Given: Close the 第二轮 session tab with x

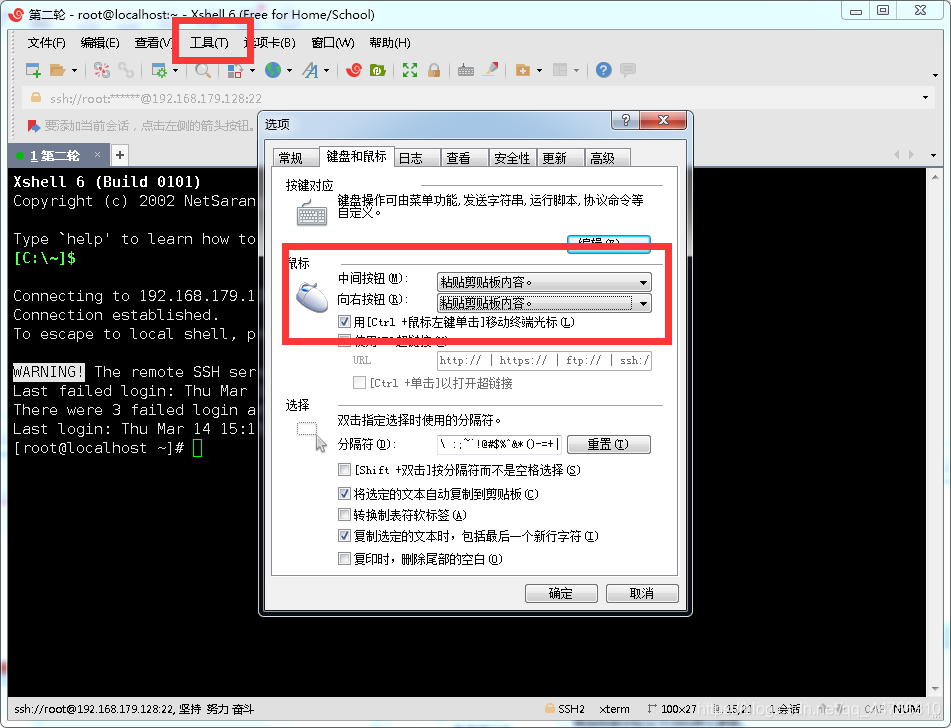Looking at the screenshot, I should (97, 155).
